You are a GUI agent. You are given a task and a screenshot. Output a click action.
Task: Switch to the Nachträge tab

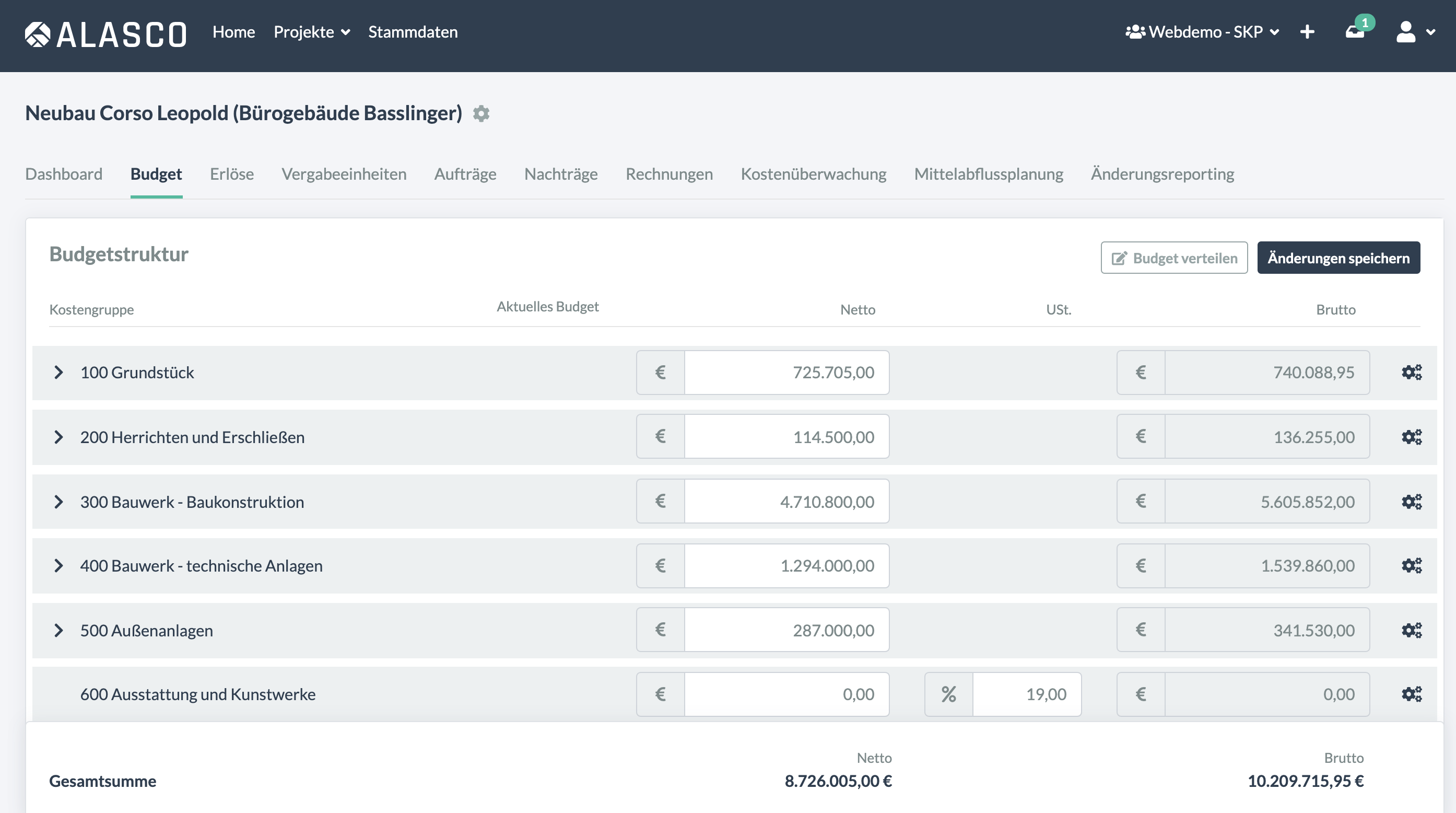click(x=561, y=174)
